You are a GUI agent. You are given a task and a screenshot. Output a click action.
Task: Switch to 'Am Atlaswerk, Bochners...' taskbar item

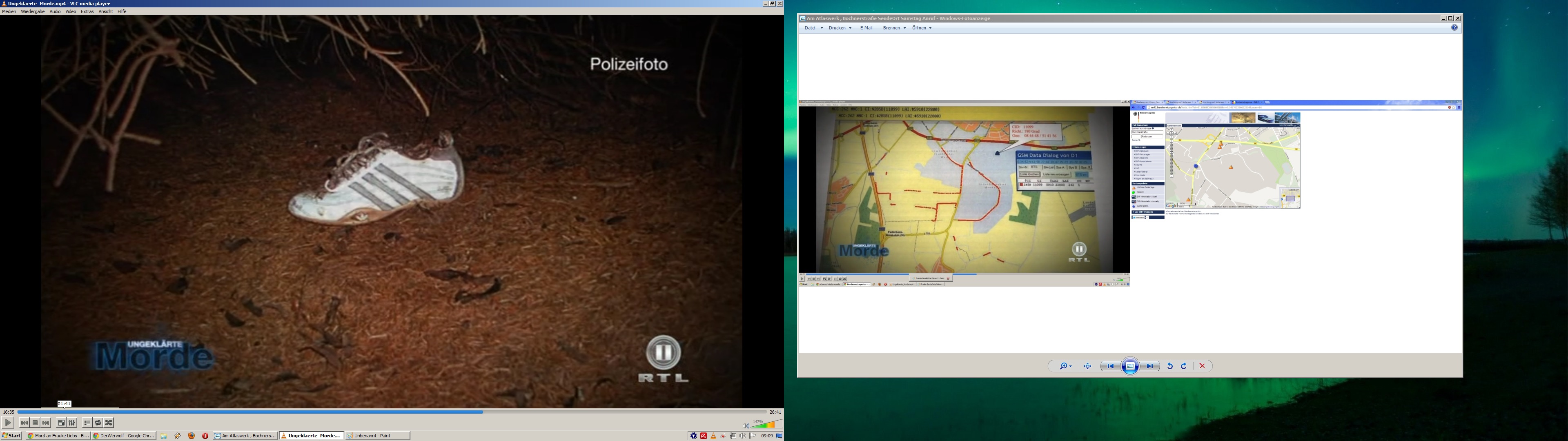point(245,436)
